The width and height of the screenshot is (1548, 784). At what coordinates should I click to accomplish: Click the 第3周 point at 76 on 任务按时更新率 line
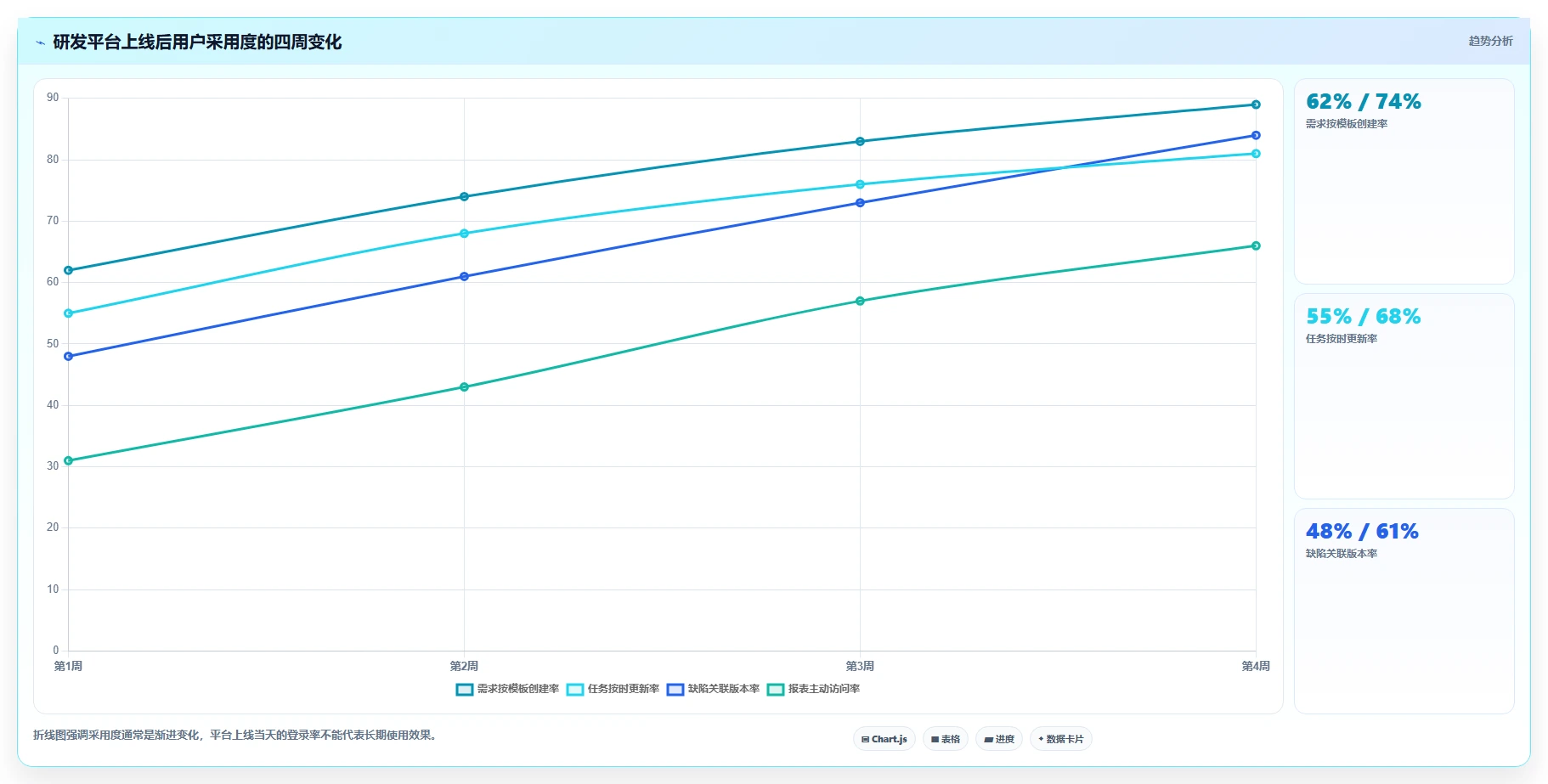coord(860,184)
